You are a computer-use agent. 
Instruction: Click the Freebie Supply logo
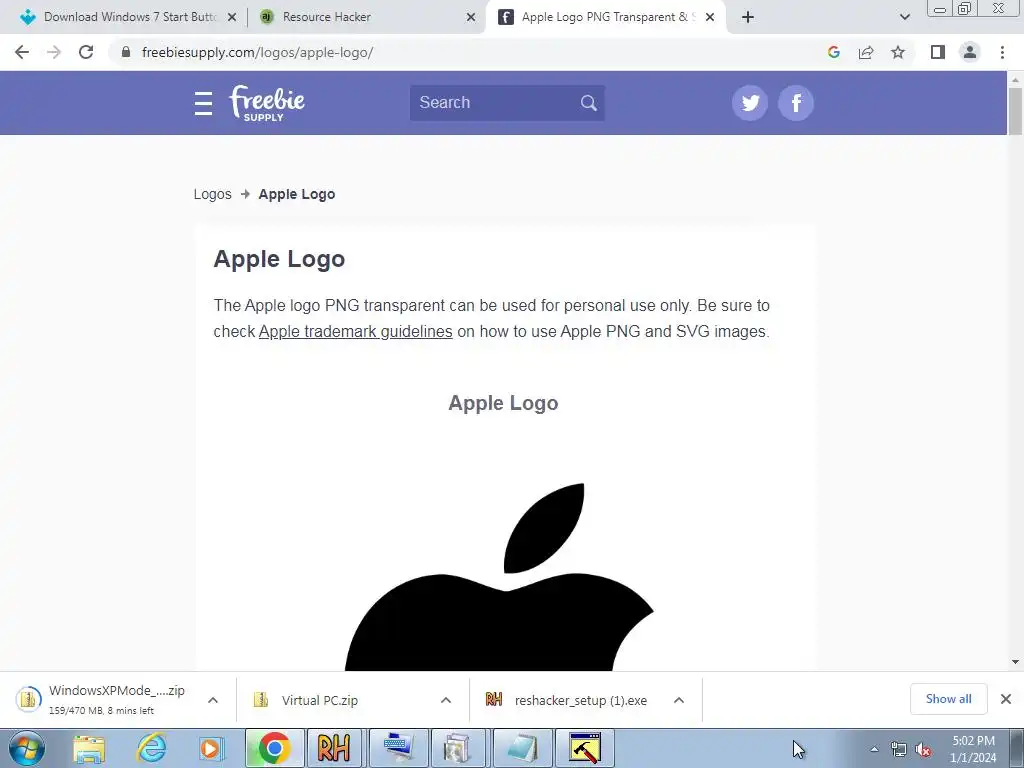point(266,103)
